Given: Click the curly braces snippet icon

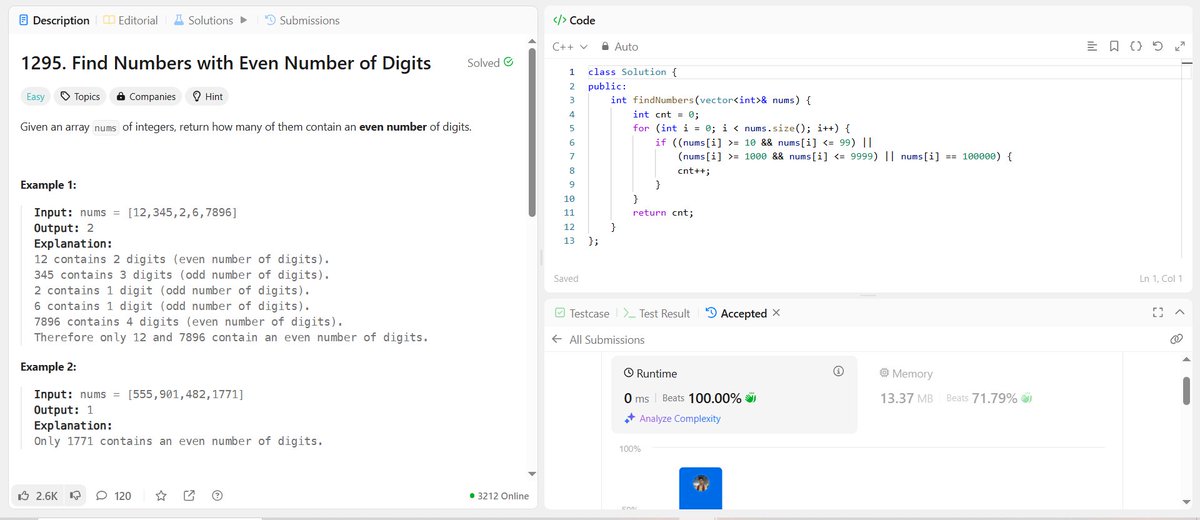Looking at the screenshot, I should point(1136,46).
